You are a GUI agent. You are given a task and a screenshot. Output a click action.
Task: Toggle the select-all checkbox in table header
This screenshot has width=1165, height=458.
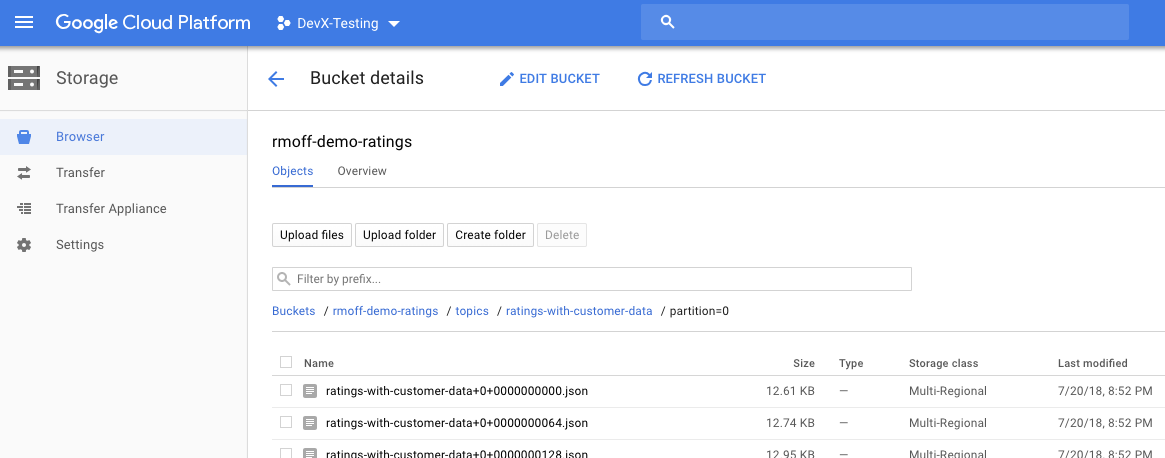(x=286, y=362)
